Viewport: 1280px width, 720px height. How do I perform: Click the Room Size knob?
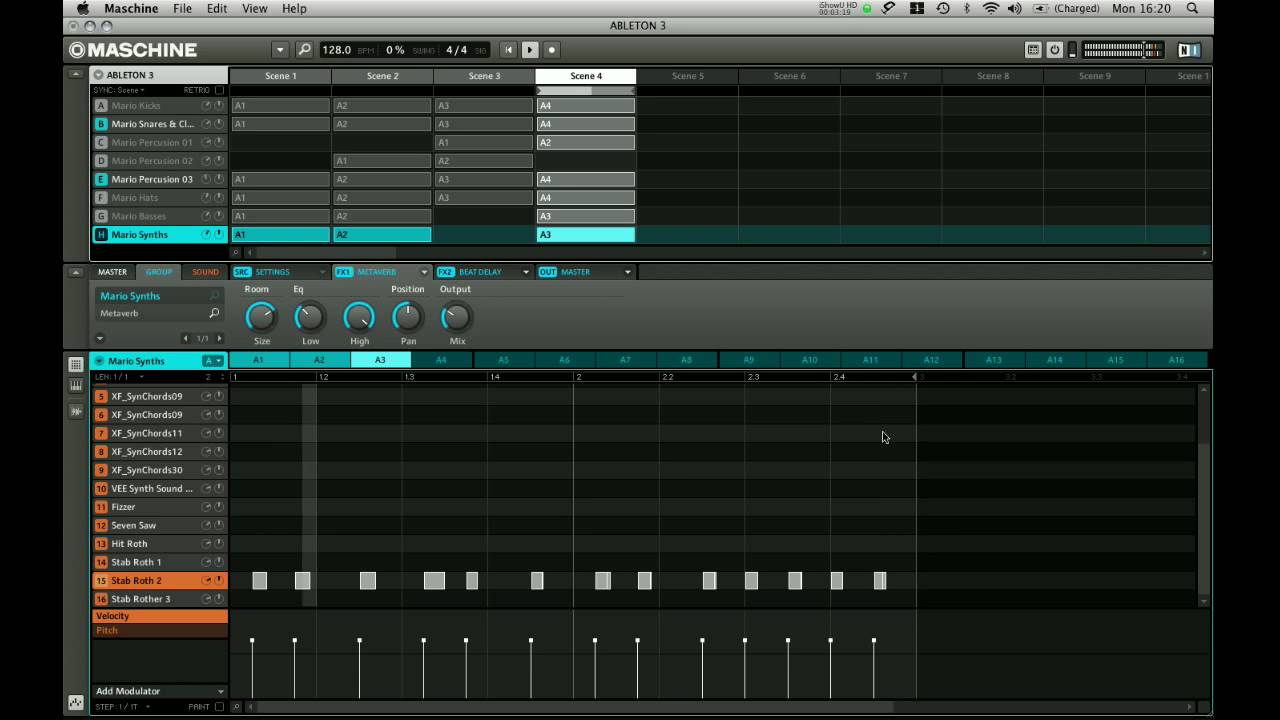(261, 317)
